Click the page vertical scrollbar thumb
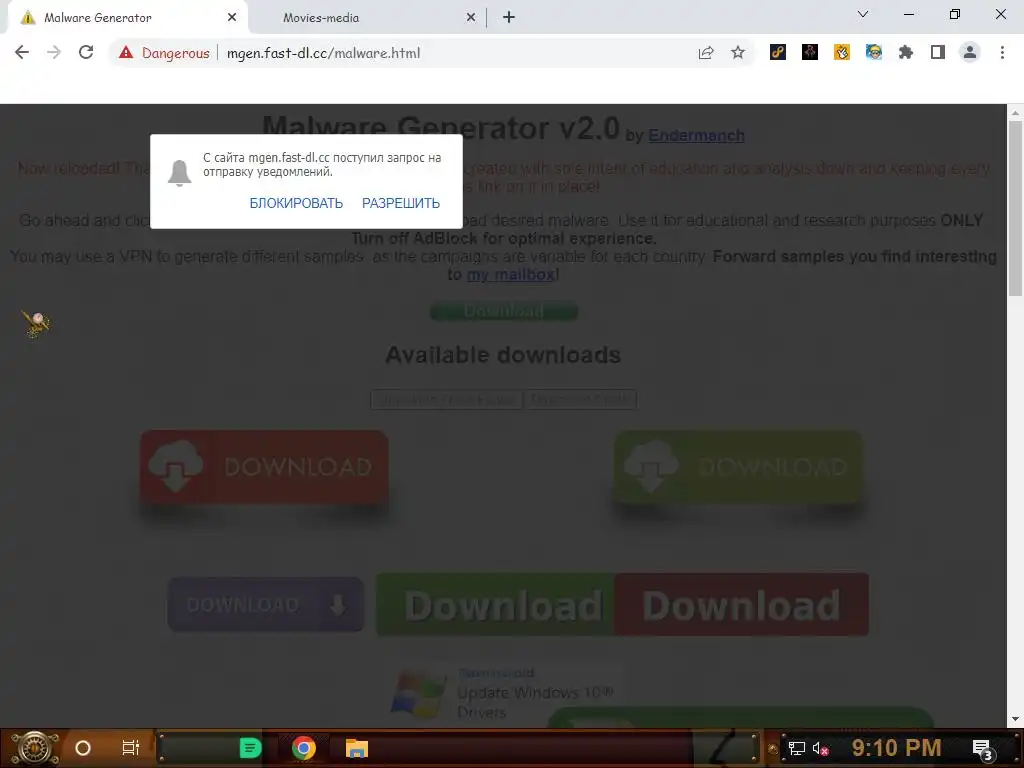 coord(1015,207)
